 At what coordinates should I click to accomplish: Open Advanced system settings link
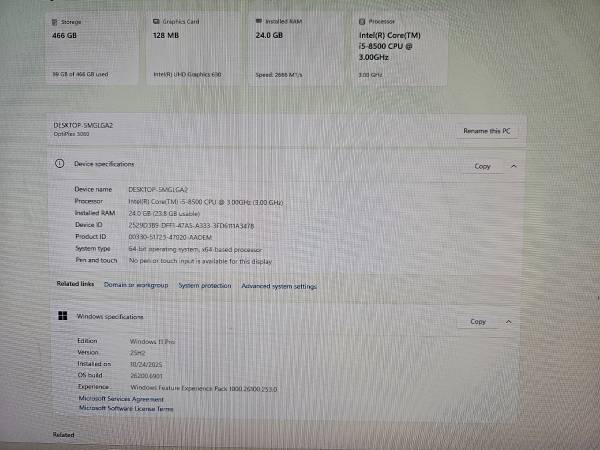coord(279,287)
